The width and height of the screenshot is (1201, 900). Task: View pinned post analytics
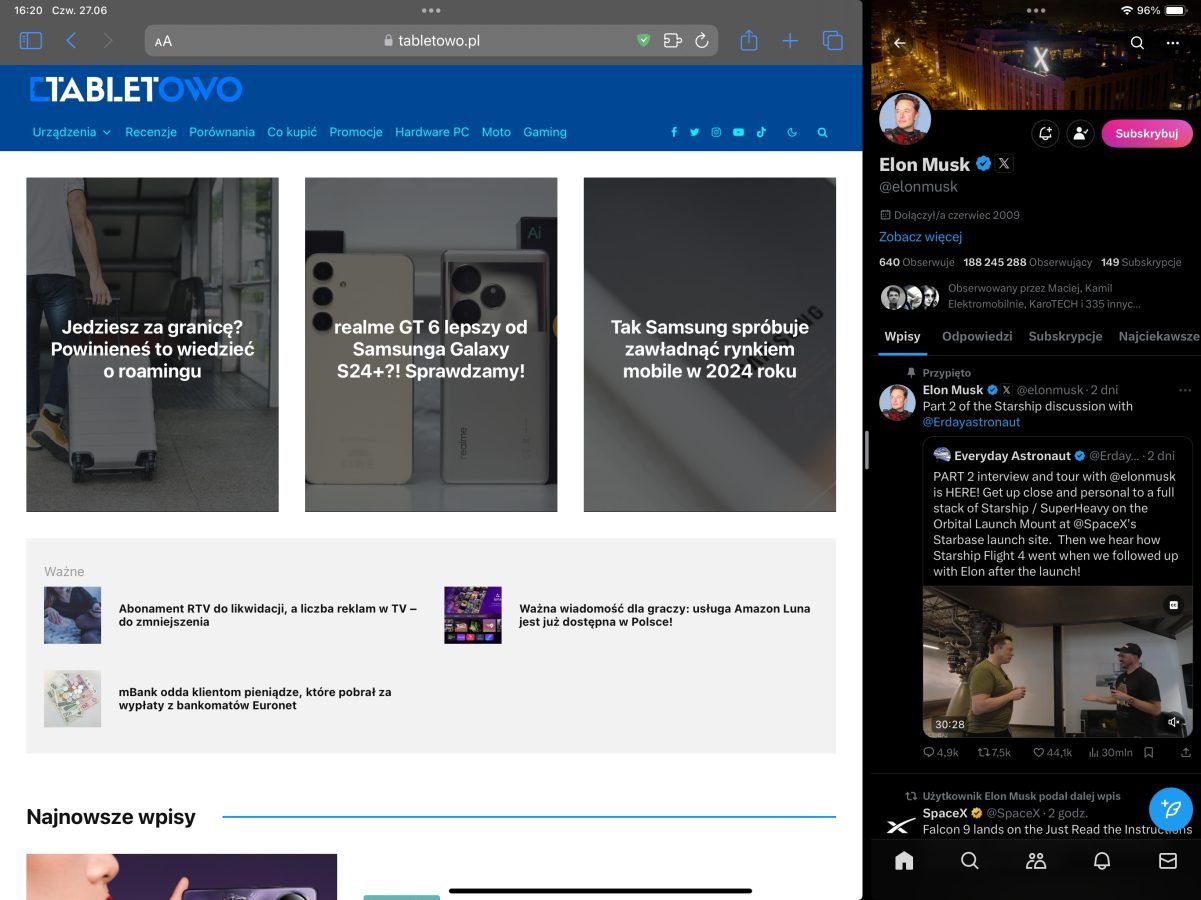click(1110, 752)
